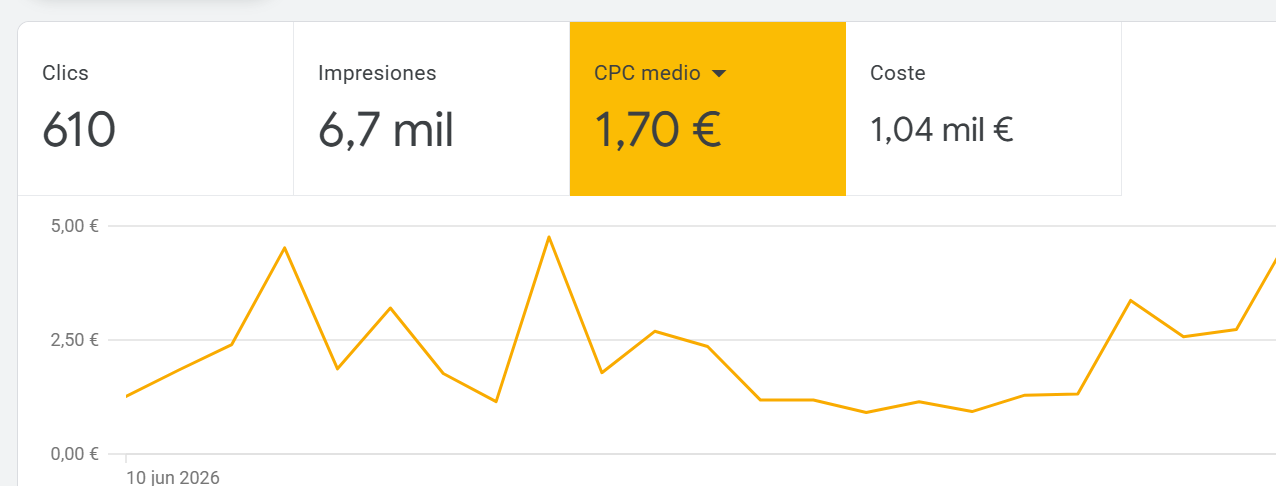1276x486 pixels.
Task: Click the 1,70 € average CPC value
Action: [657, 130]
